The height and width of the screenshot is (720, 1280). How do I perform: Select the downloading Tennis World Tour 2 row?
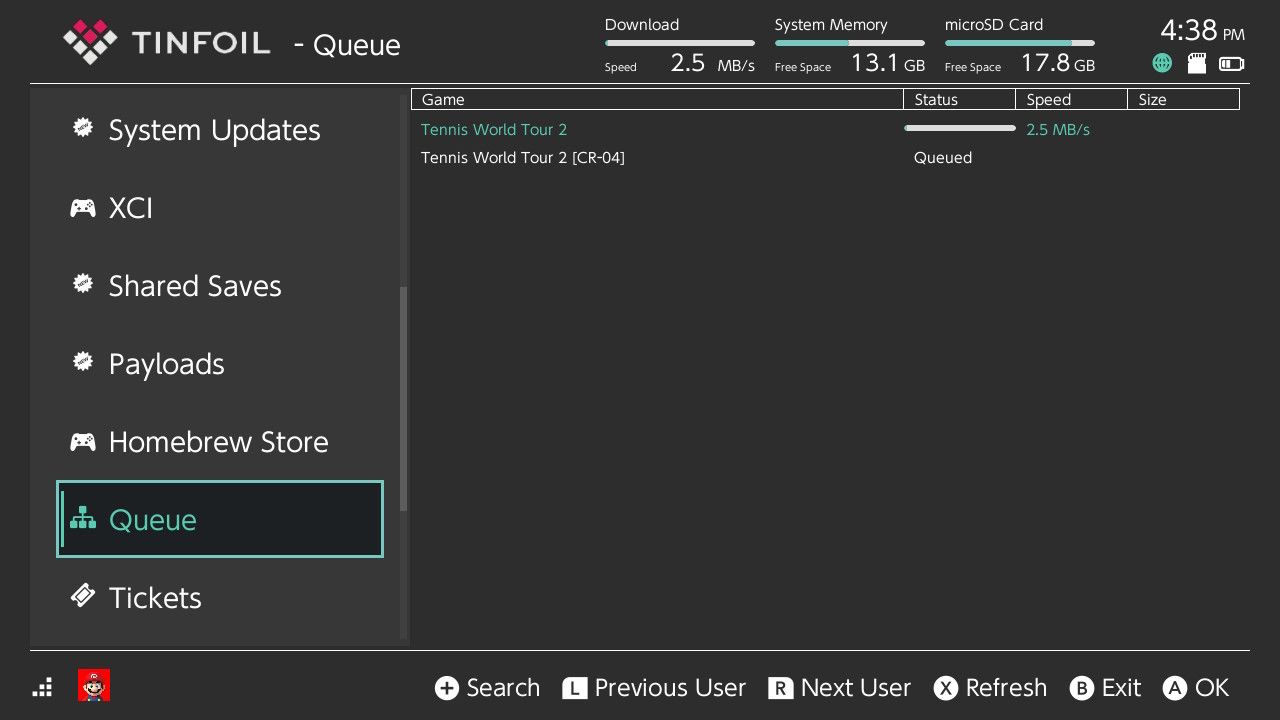(x=826, y=129)
